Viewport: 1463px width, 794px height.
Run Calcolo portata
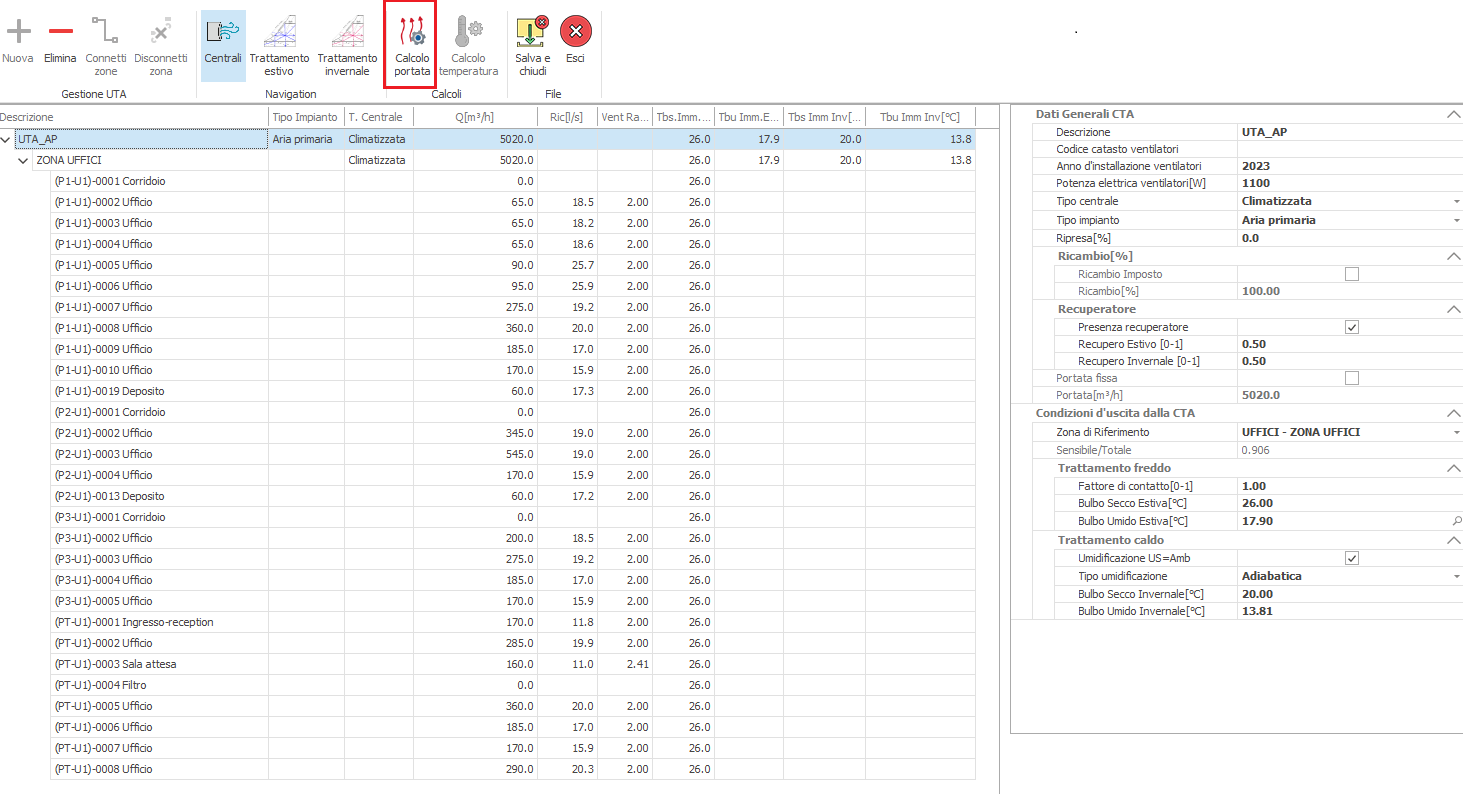(x=411, y=32)
